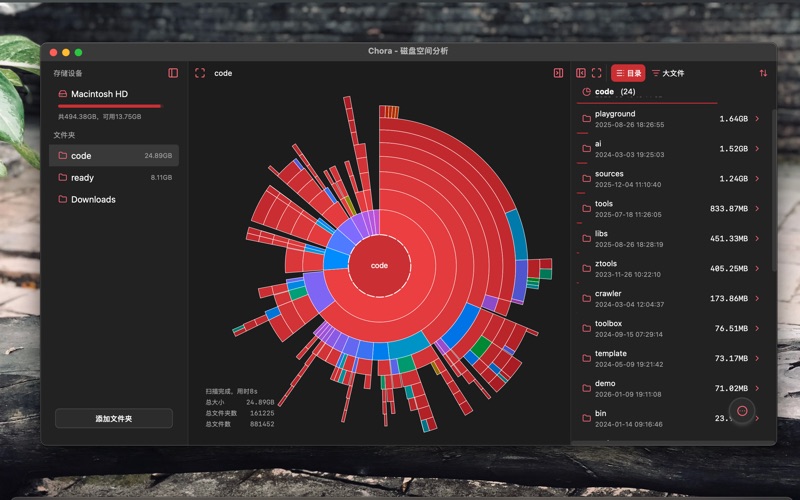800x500 pixels.
Task: Click the panel-left icon in right list toolbar
Action: [581, 73]
